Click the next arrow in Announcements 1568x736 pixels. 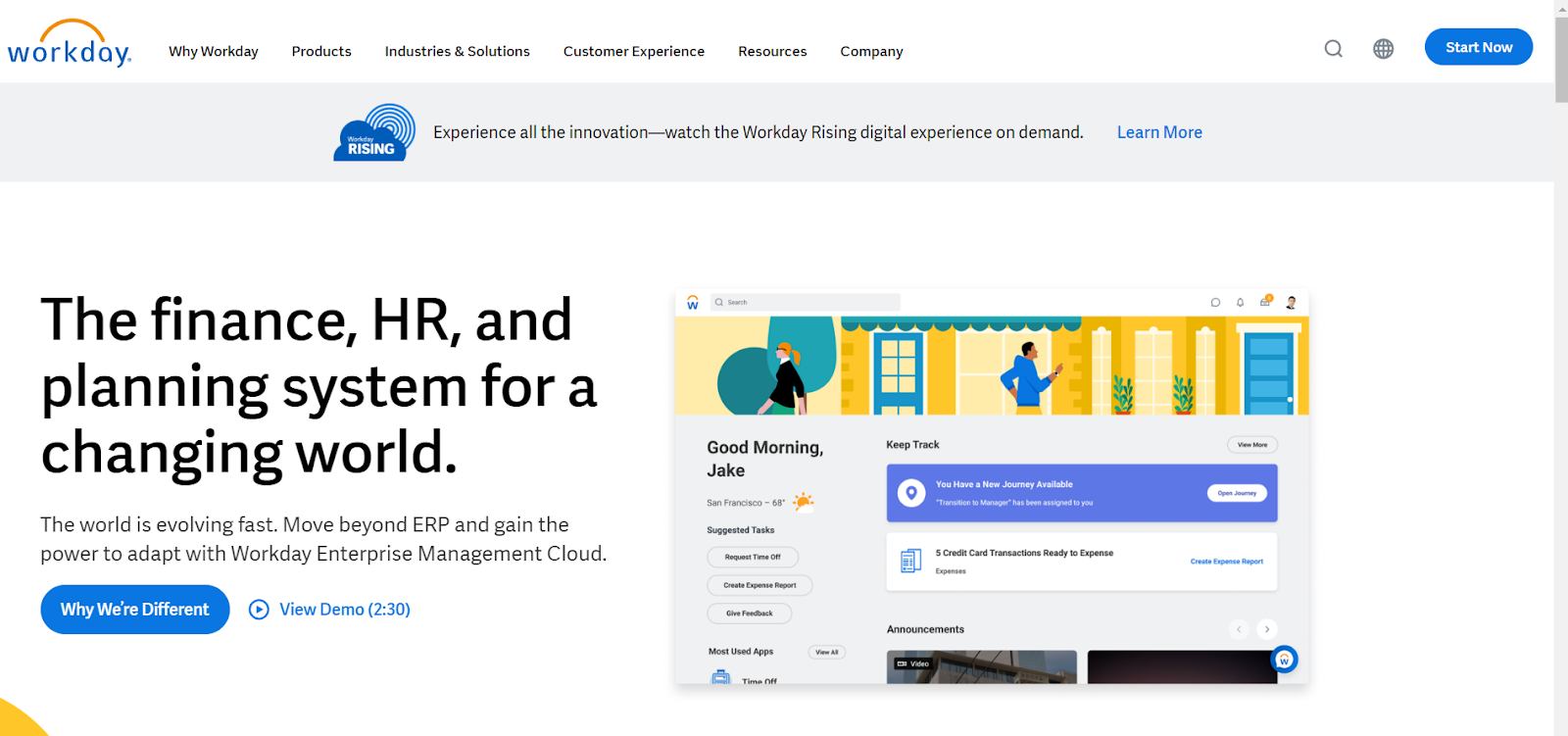[x=1267, y=629]
